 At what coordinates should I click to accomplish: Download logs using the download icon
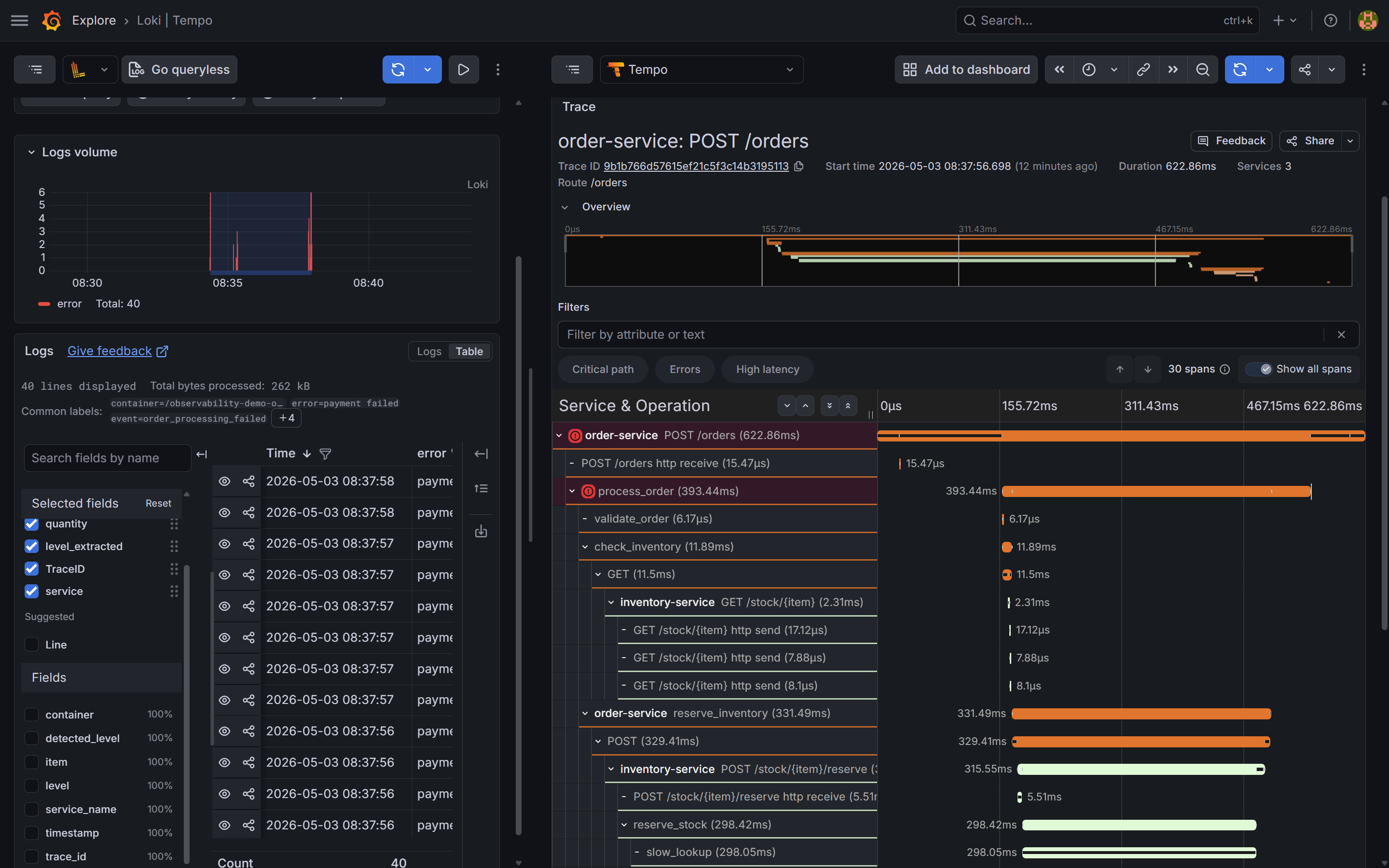[x=481, y=532]
